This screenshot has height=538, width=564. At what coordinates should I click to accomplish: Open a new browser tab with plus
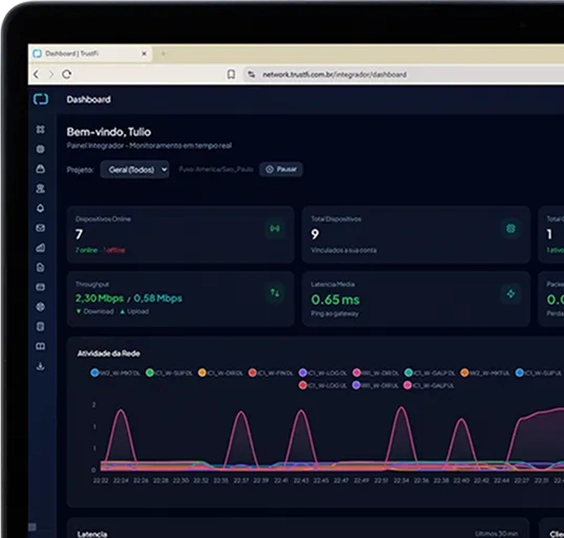[x=163, y=54]
